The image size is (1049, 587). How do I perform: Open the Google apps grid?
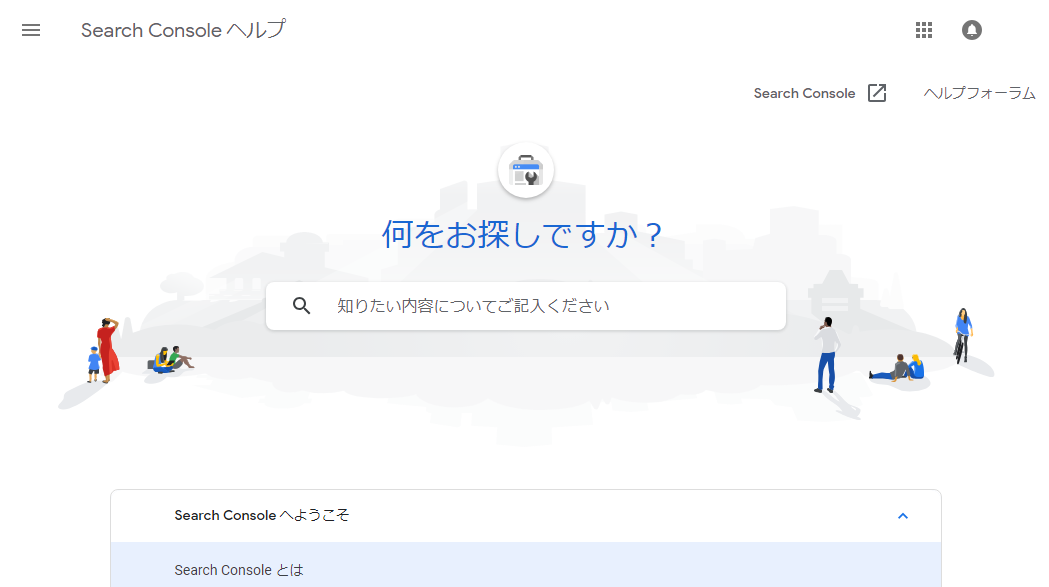point(924,30)
